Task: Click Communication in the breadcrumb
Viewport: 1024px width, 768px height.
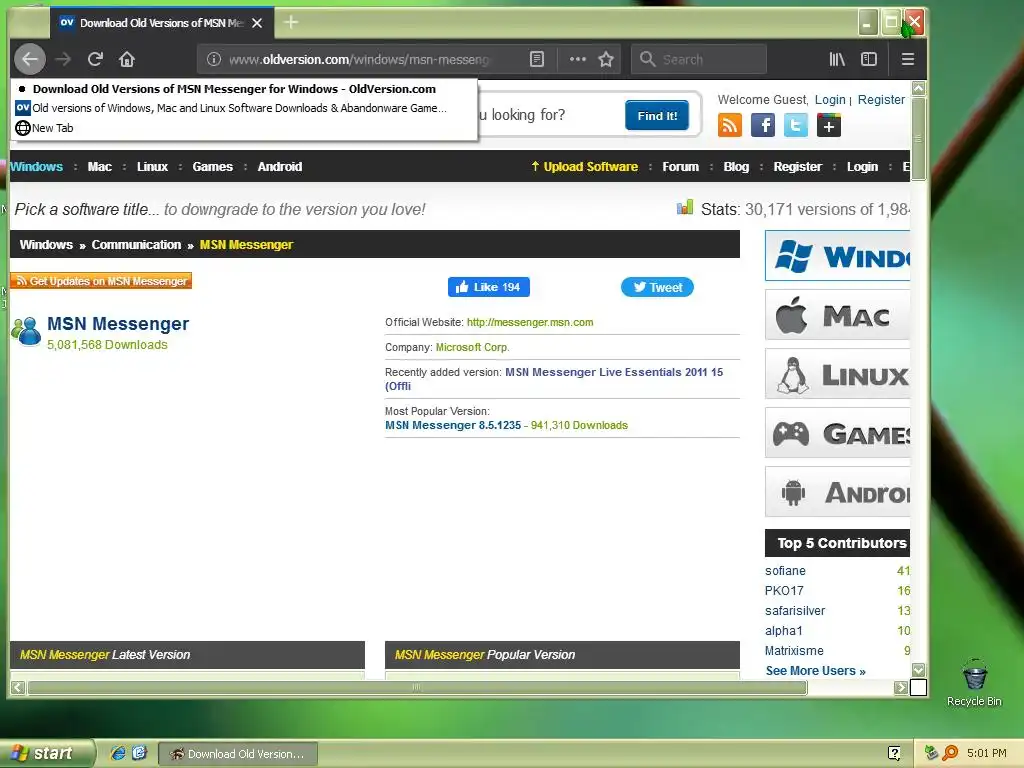Action: click(136, 245)
